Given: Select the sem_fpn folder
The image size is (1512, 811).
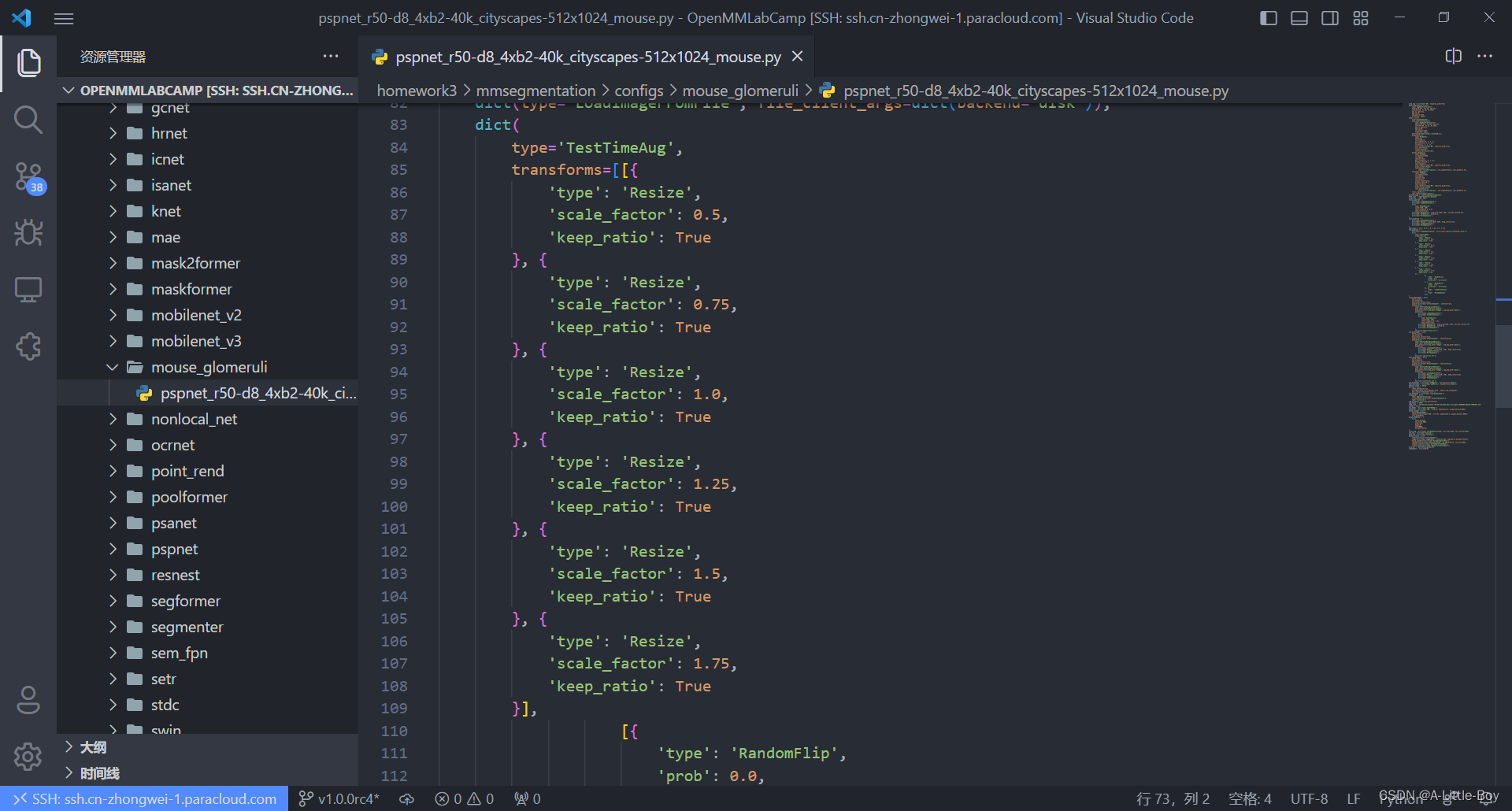Looking at the screenshot, I should coord(208,653).
